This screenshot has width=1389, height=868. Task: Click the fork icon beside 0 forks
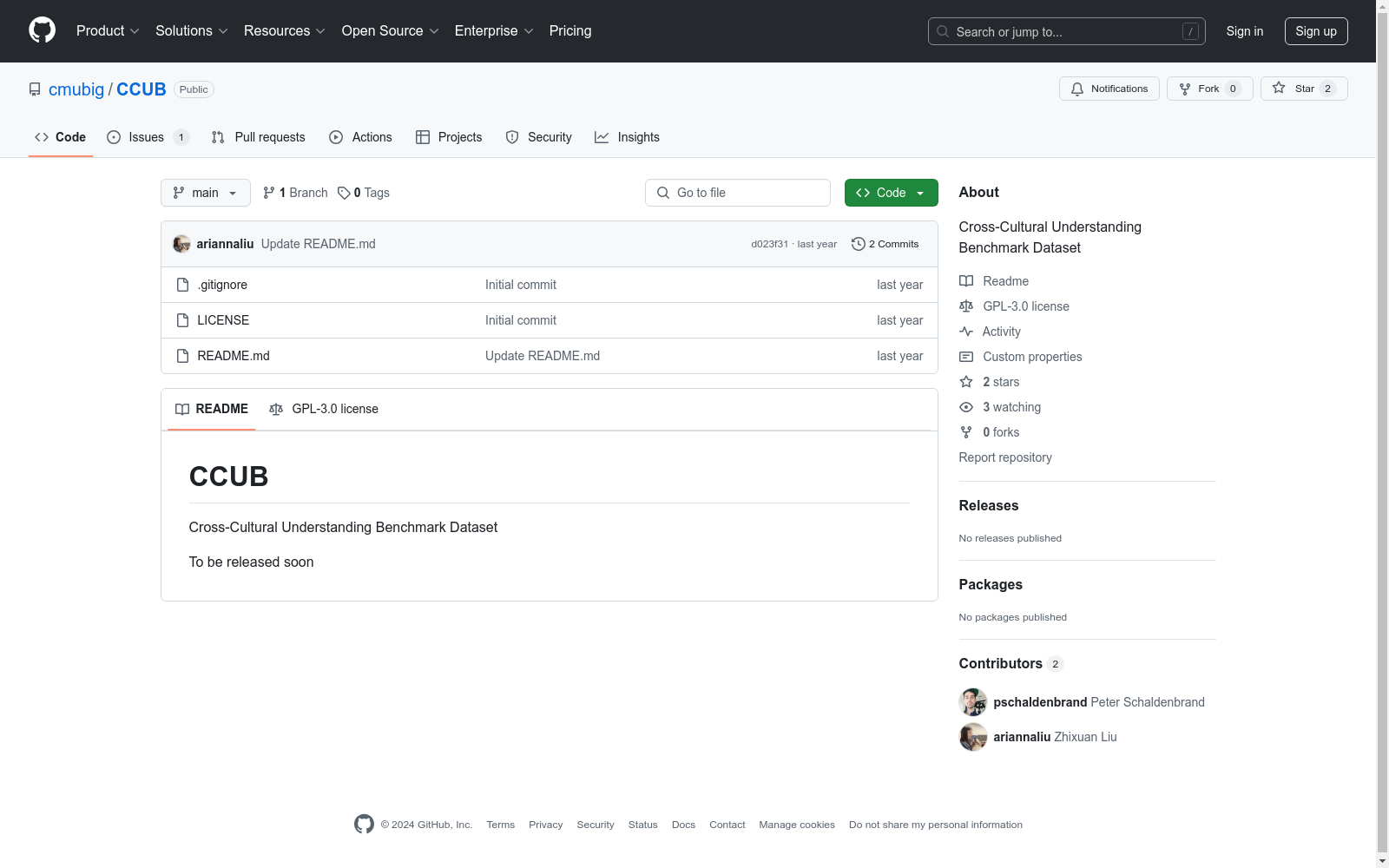click(966, 432)
